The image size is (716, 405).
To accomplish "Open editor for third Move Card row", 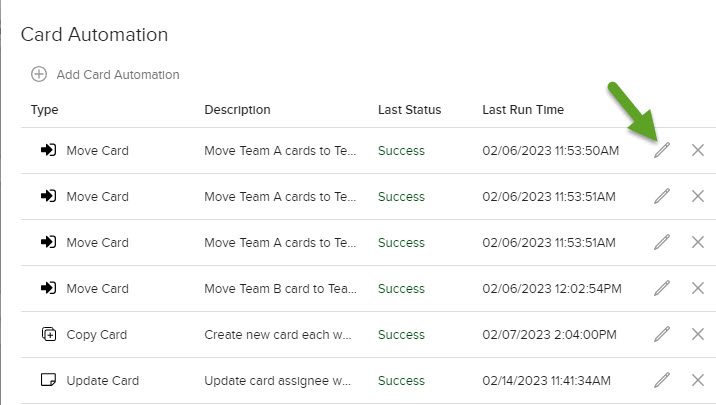I will 662,242.
